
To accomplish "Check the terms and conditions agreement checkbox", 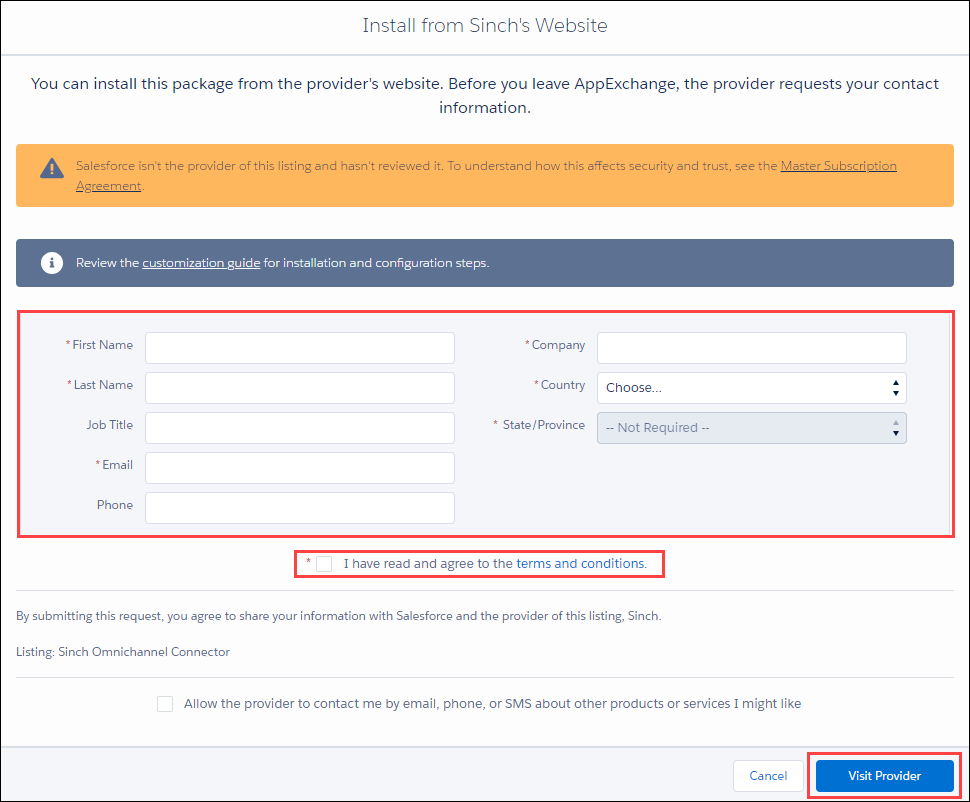I will pyautogui.click(x=324, y=563).
